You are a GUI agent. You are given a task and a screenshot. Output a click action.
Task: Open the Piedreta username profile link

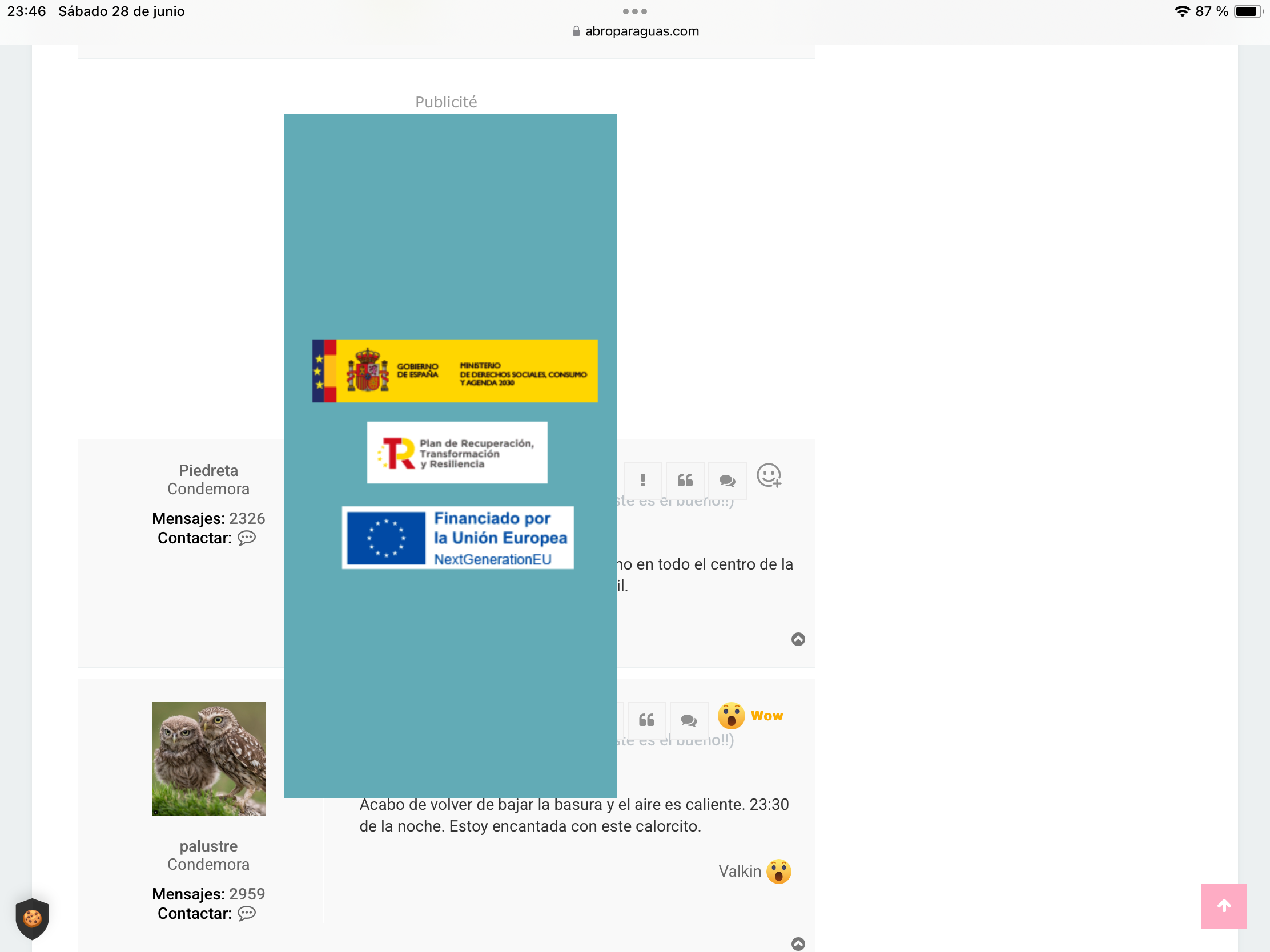[x=208, y=470]
